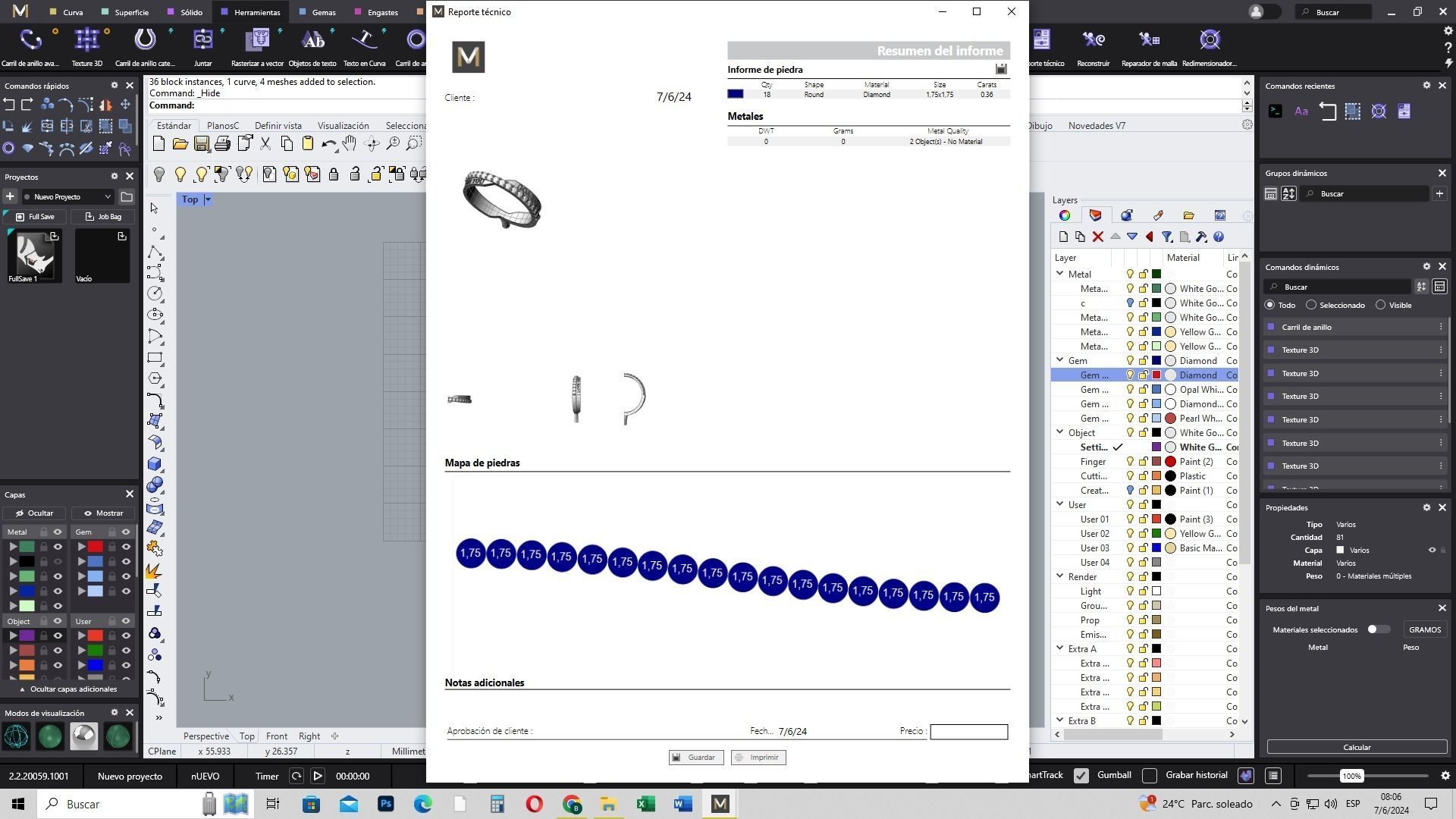Open the Visualización toolbar tab
The width and height of the screenshot is (1456, 819).
[343, 126]
